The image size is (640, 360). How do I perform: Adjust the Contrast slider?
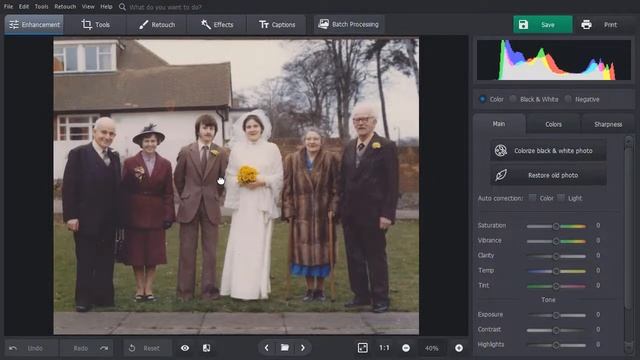[x=556, y=330]
